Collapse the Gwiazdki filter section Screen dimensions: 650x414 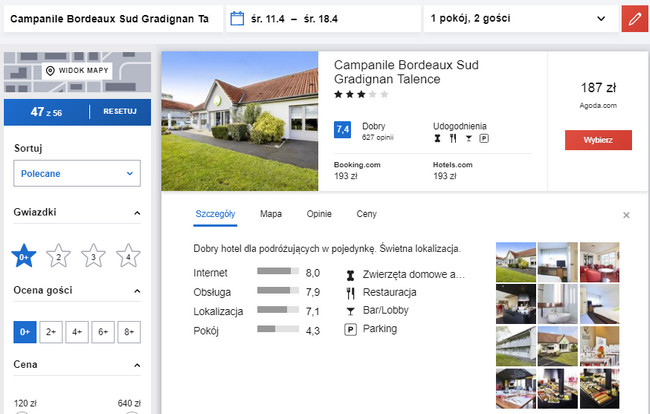[137, 213]
